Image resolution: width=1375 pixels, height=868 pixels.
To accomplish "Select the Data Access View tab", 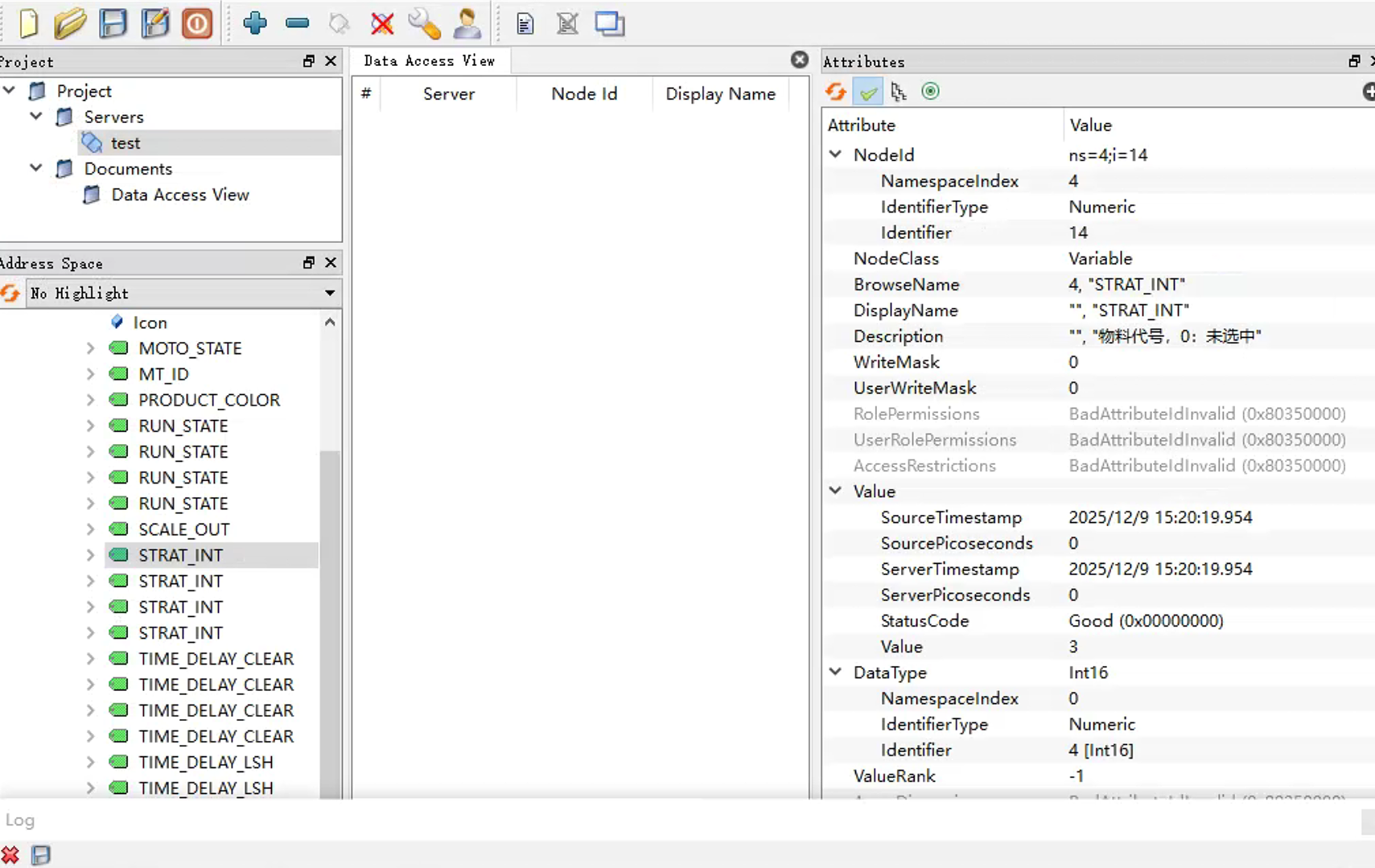I will (x=429, y=61).
